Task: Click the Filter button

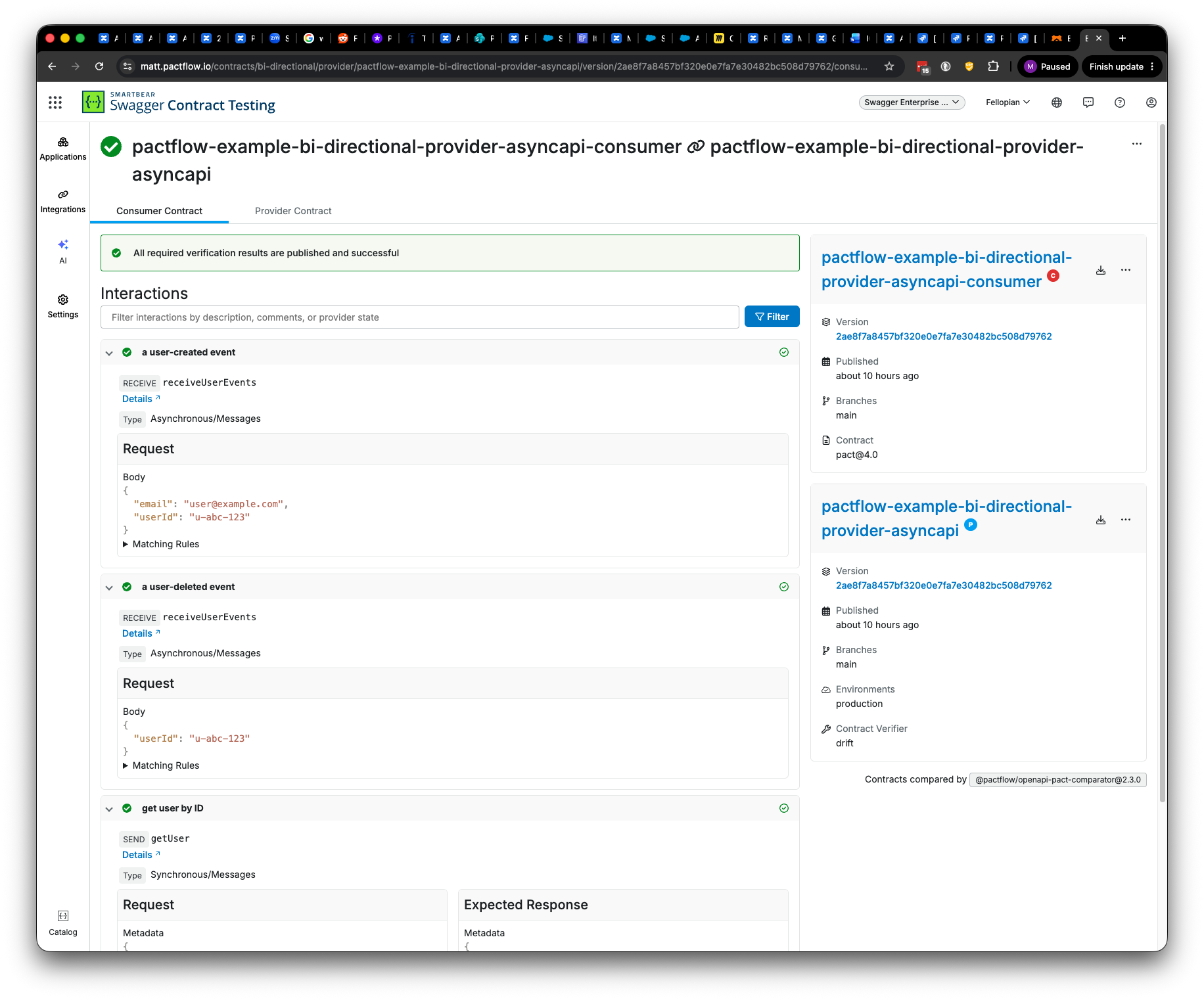Action: click(772, 317)
